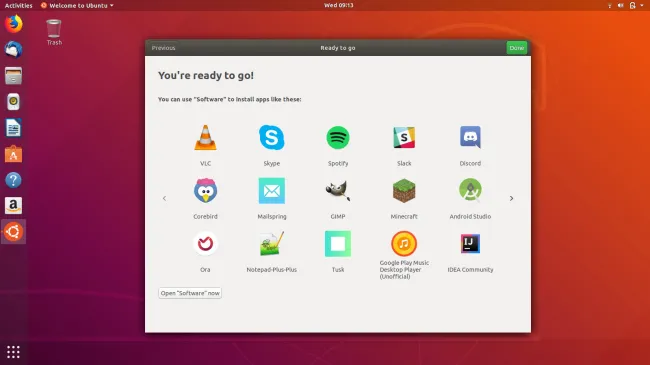Image resolution: width=650 pixels, height=365 pixels.
Task: Go back with the Previous button
Action: (x=163, y=48)
